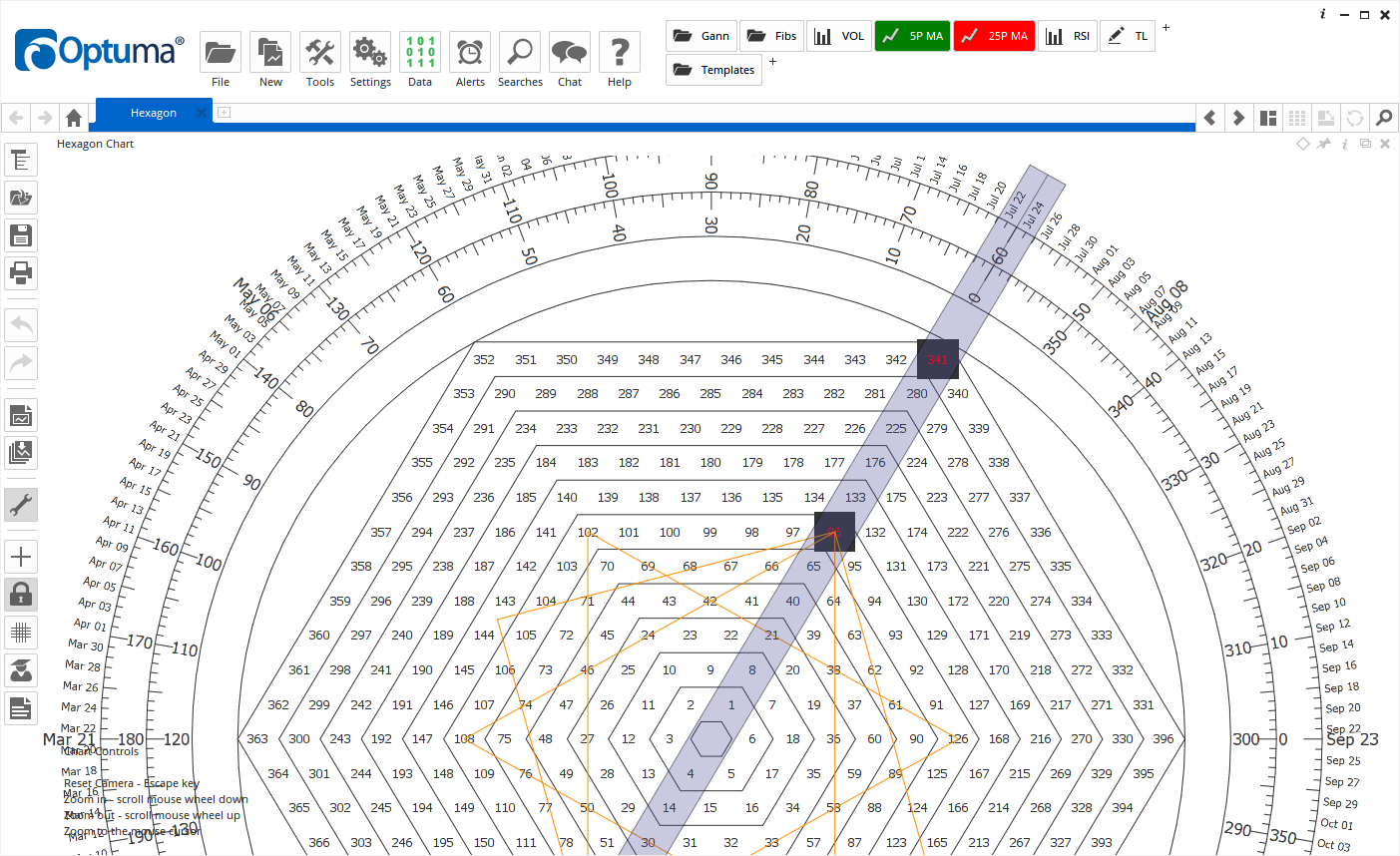The width and height of the screenshot is (1400, 856).
Task: Toggle the 25P MA indicator button
Action: pos(994,35)
